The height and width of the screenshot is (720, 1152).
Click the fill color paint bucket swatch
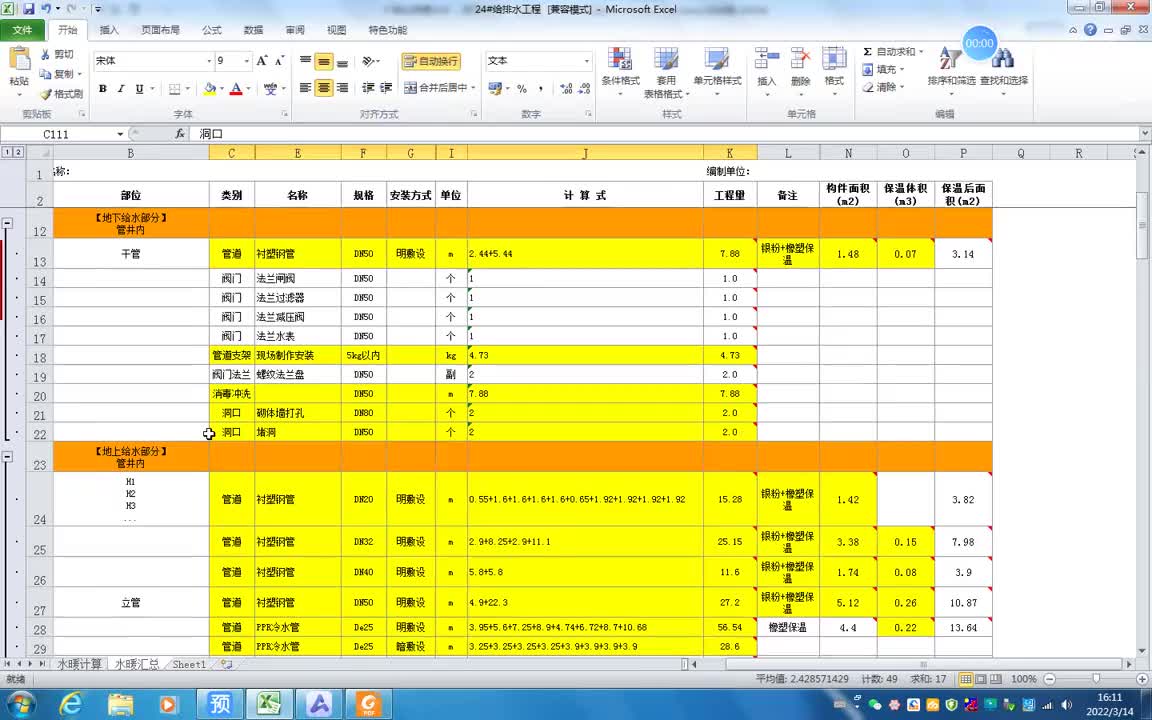pyautogui.click(x=209, y=89)
